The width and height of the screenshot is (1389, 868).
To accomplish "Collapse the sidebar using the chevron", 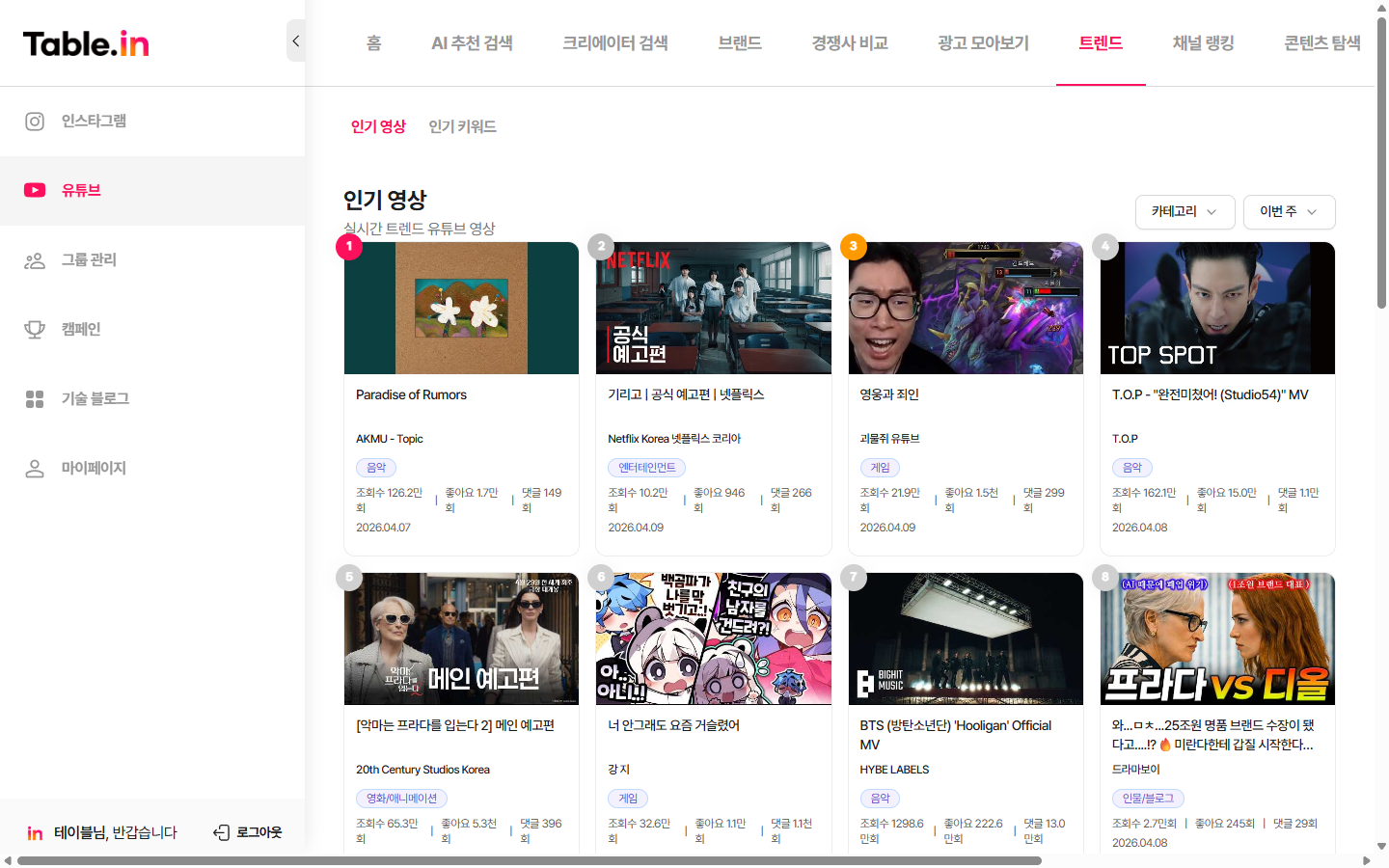I will [x=295, y=41].
